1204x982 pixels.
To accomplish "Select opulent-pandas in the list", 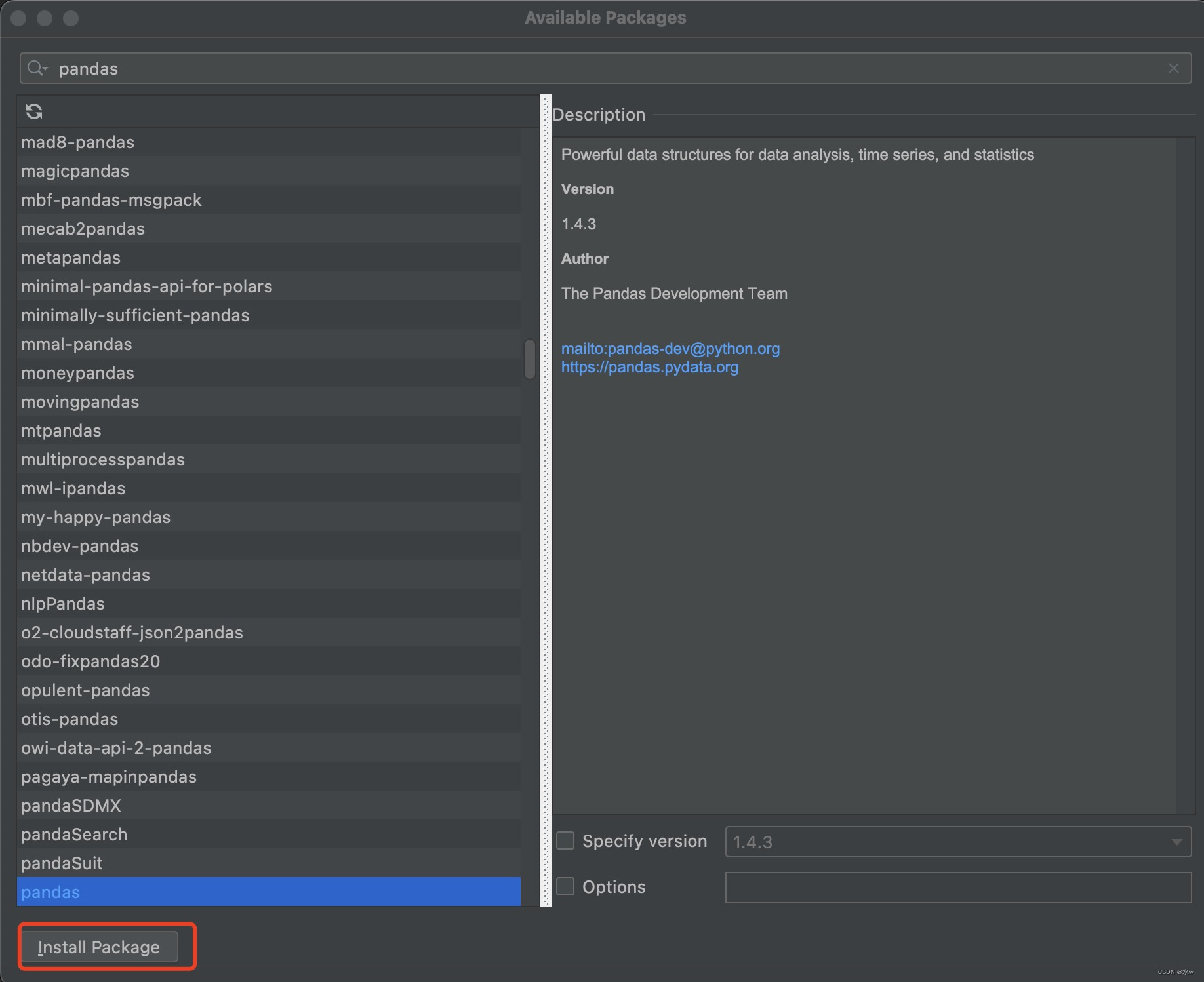I will pyautogui.click(x=269, y=690).
